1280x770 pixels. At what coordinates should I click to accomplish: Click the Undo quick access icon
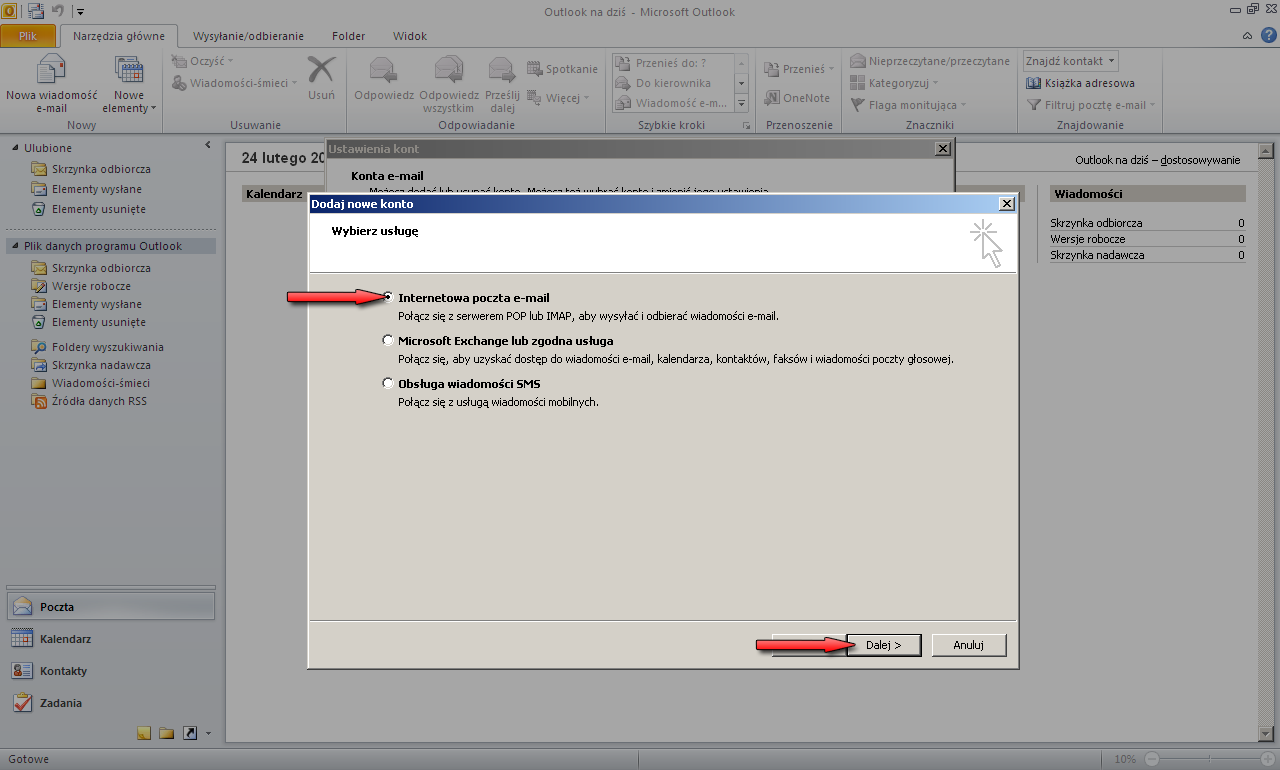click(x=58, y=12)
